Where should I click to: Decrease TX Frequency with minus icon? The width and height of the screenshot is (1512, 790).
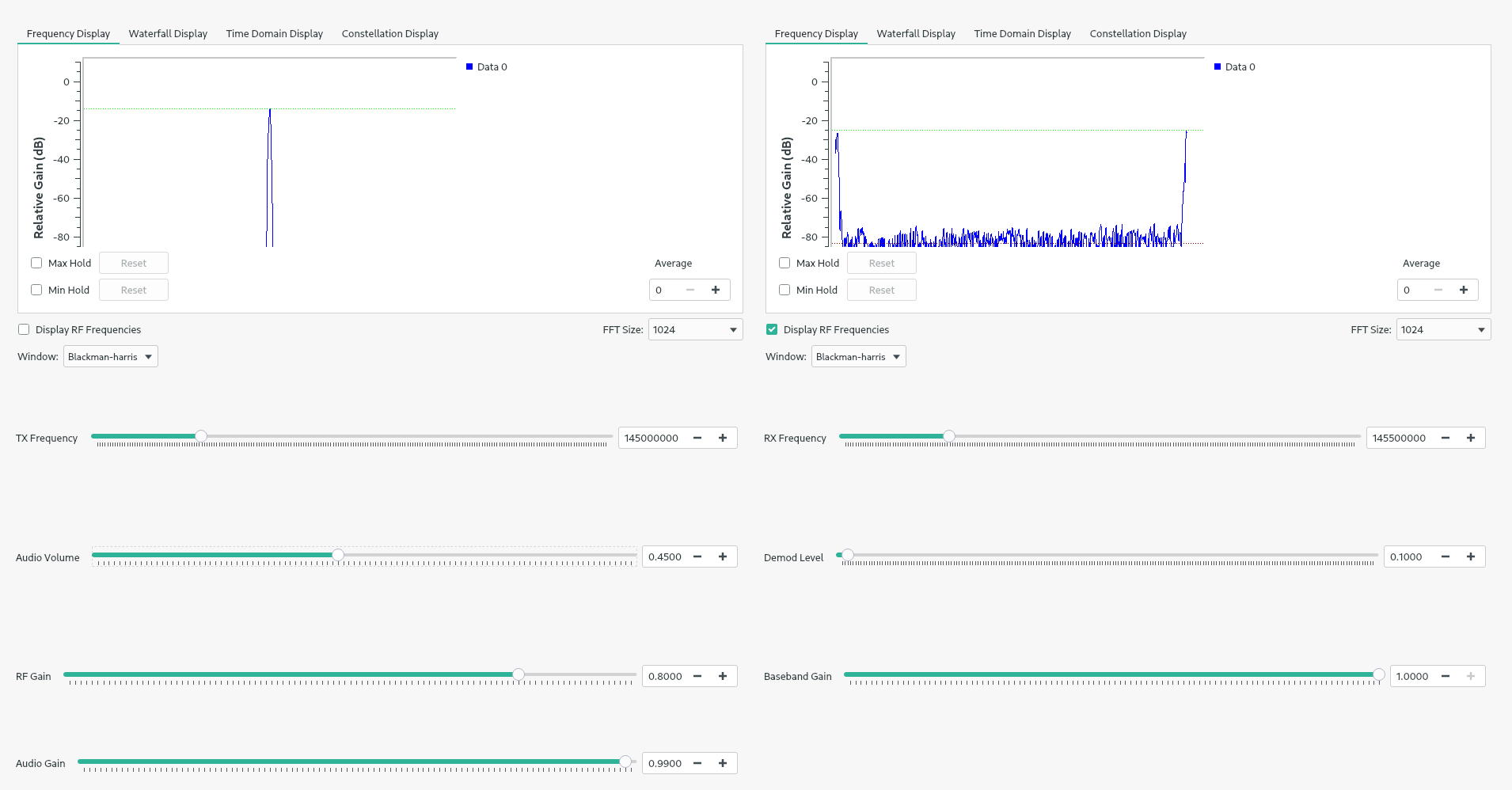coord(697,438)
